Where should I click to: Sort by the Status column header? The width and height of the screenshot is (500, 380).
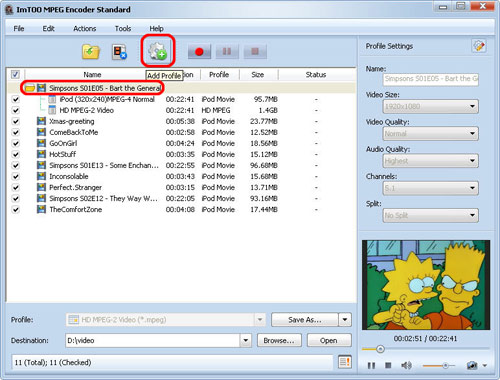tap(316, 75)
